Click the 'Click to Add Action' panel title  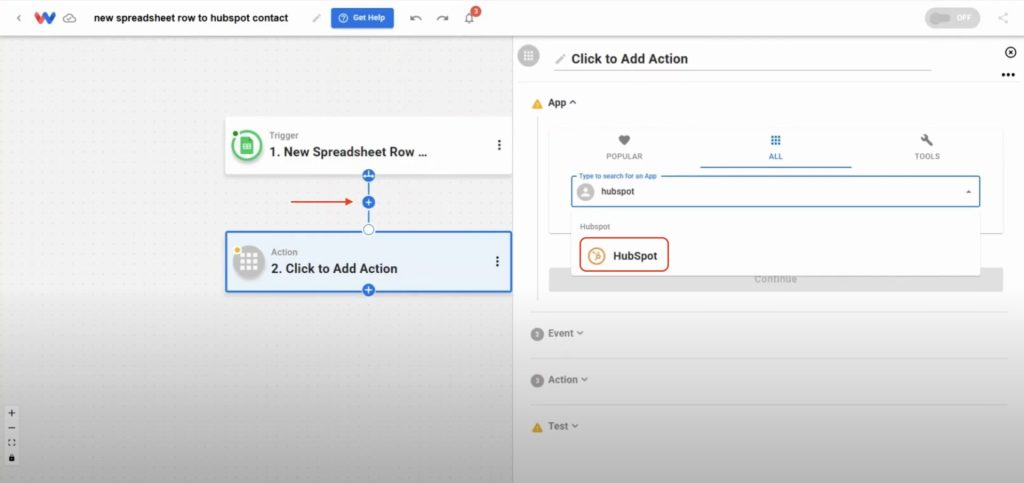[x=630, y=59]
